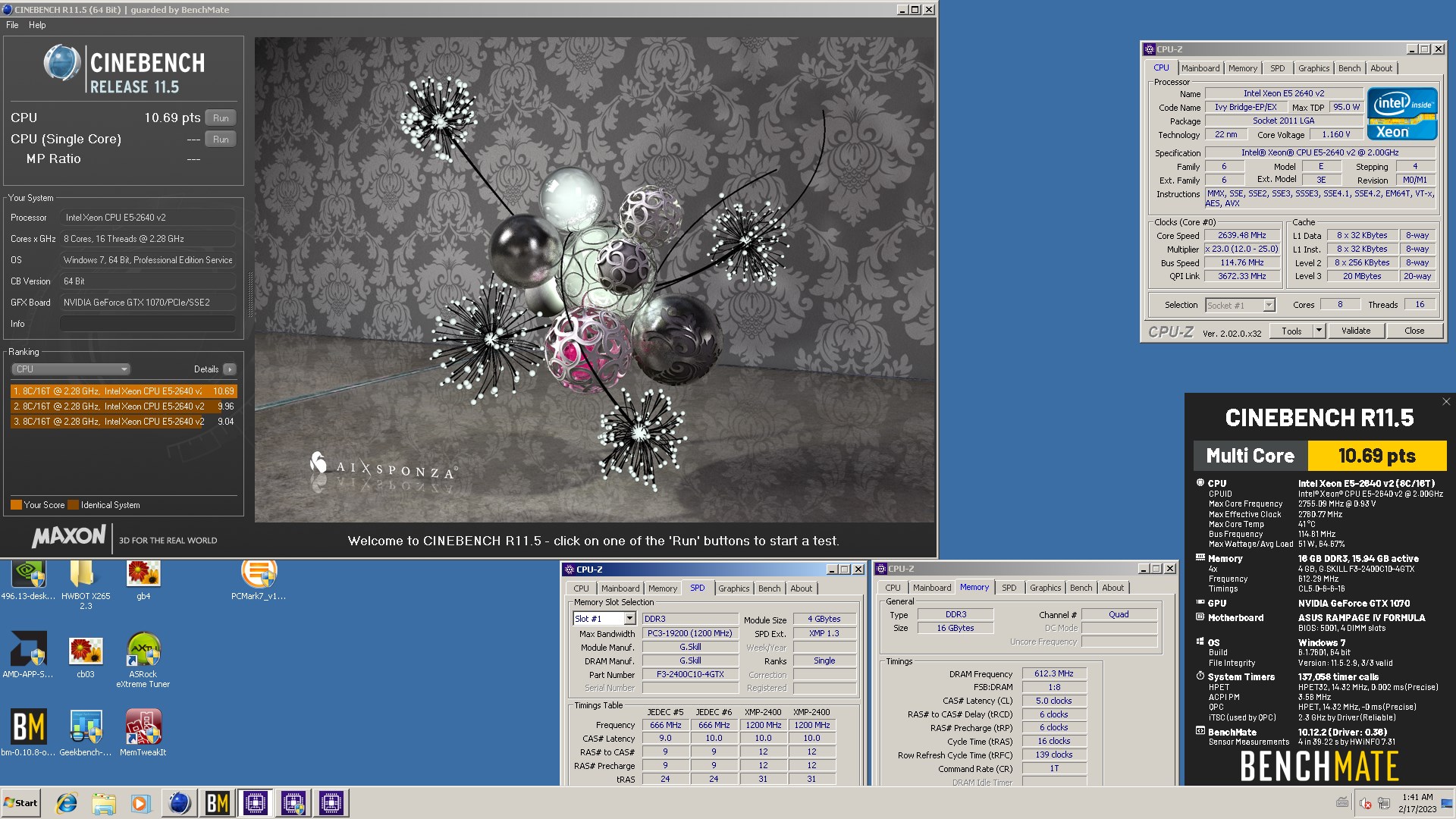Viewport: 1456px width, 819px height.
Task: Open the keyboard icon in system tray
Action: point(1342,803)
